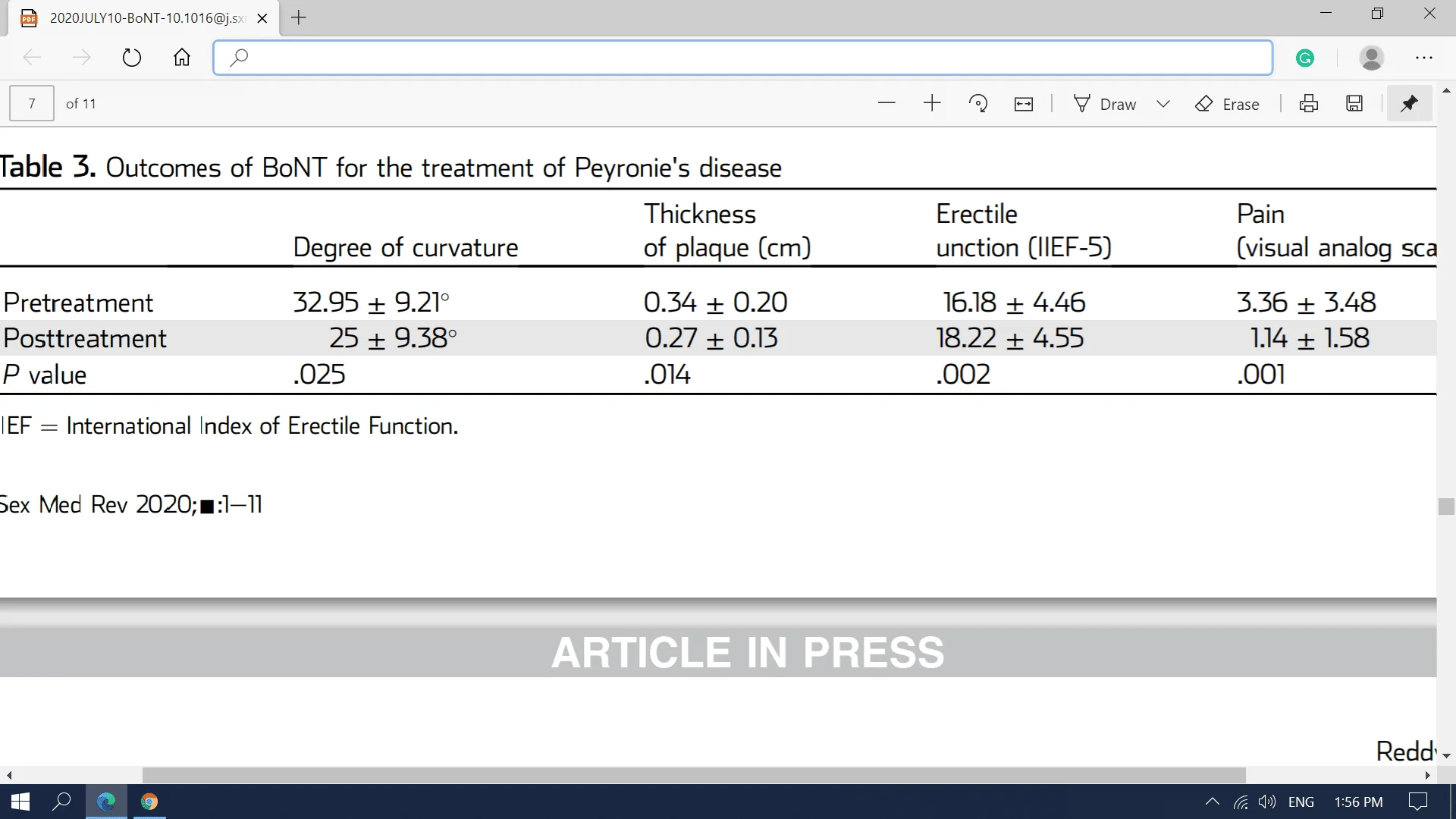This screenshot has height=819, width=1456.
Task: Click the address bar search field
Action: tap(742, 58)
